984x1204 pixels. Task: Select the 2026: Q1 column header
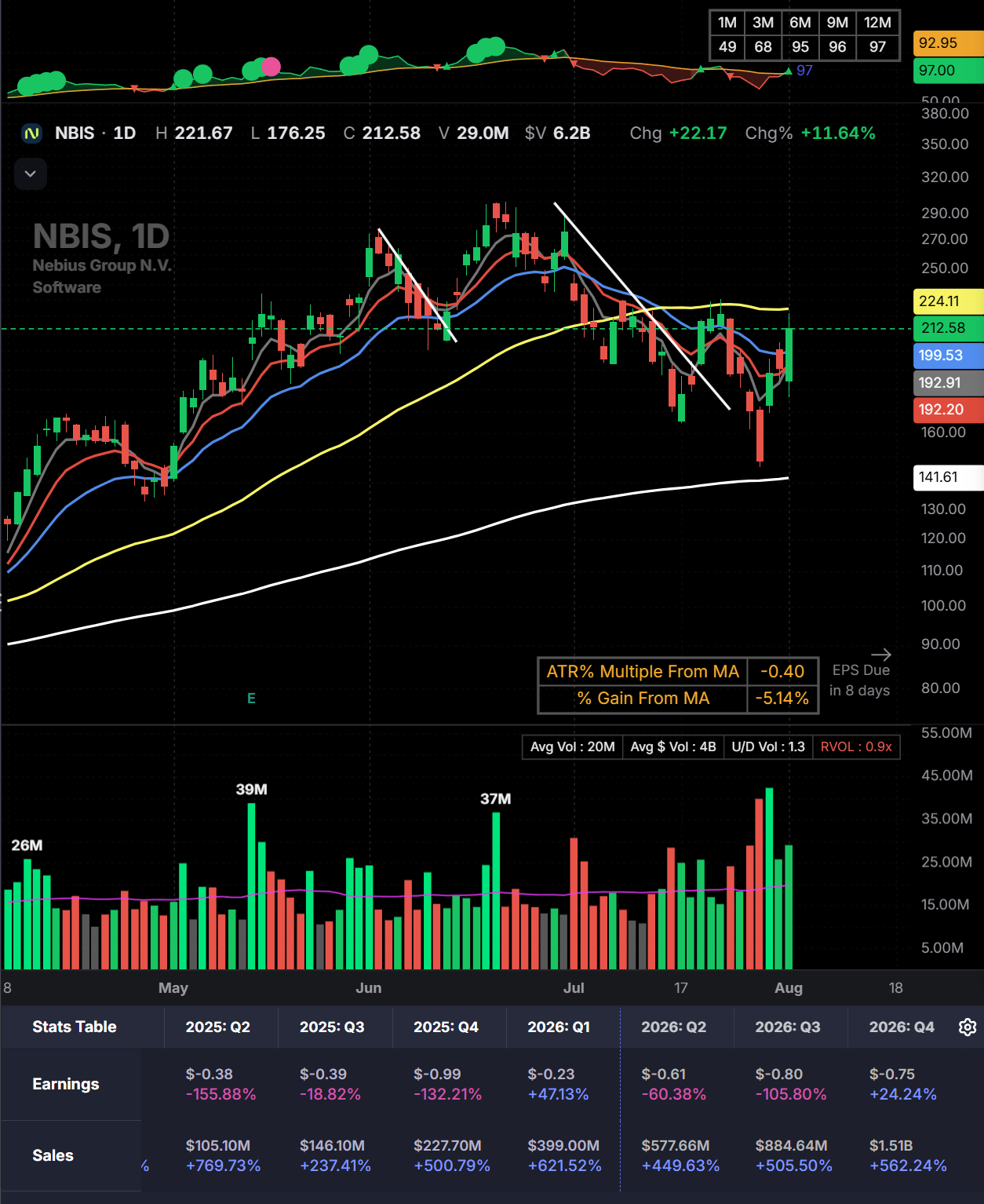[559, 1027]
